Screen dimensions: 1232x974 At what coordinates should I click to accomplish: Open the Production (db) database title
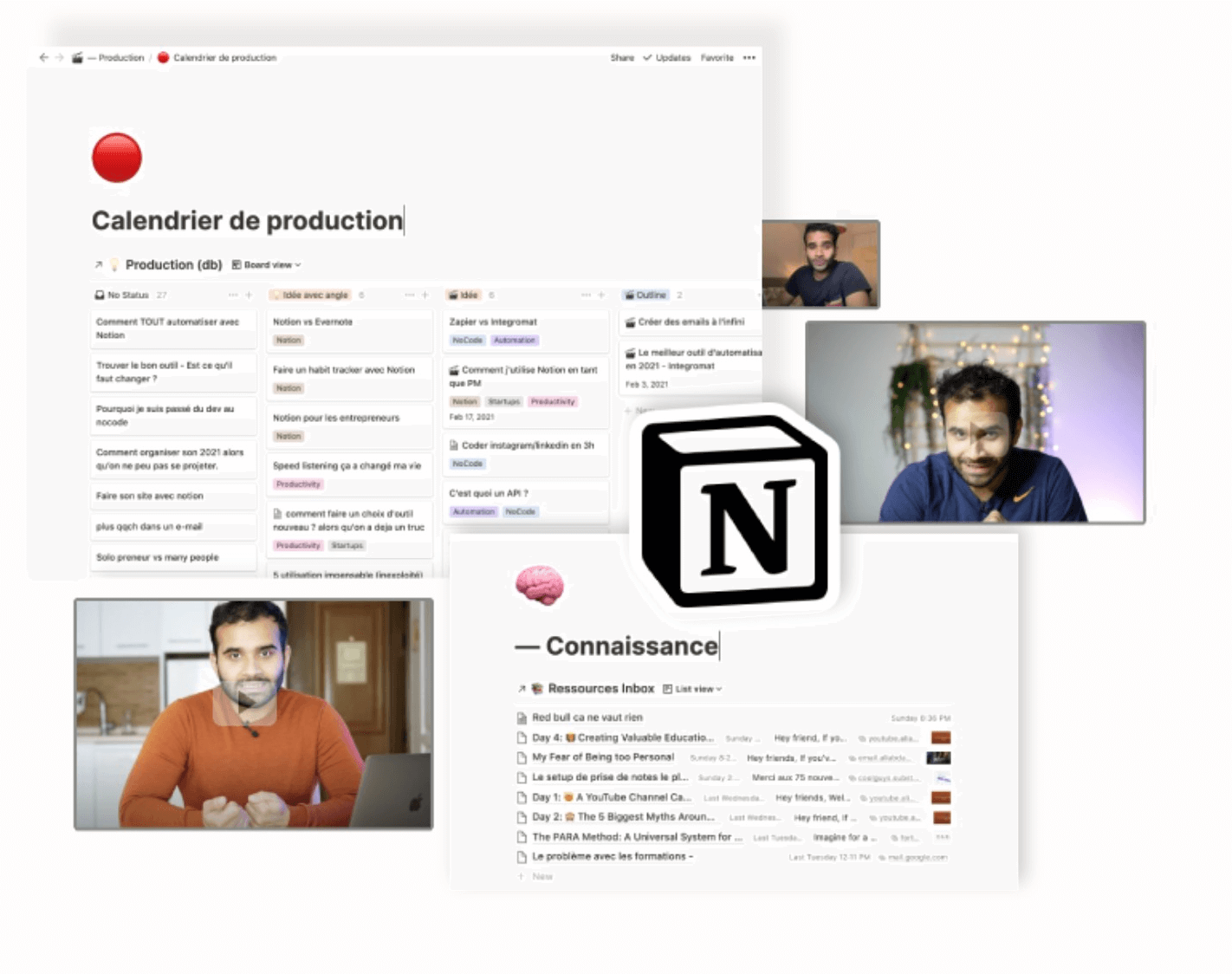point(173,265)
